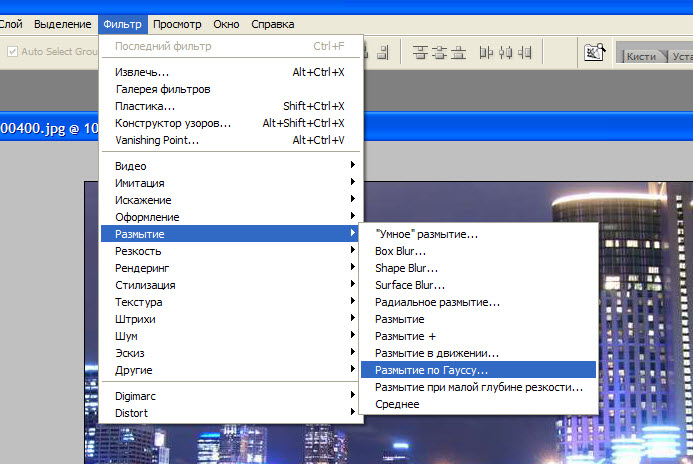This screenshot has height=464, width=693.
Task: Choose the Пластика... filter
Action: tap(230, 106)
